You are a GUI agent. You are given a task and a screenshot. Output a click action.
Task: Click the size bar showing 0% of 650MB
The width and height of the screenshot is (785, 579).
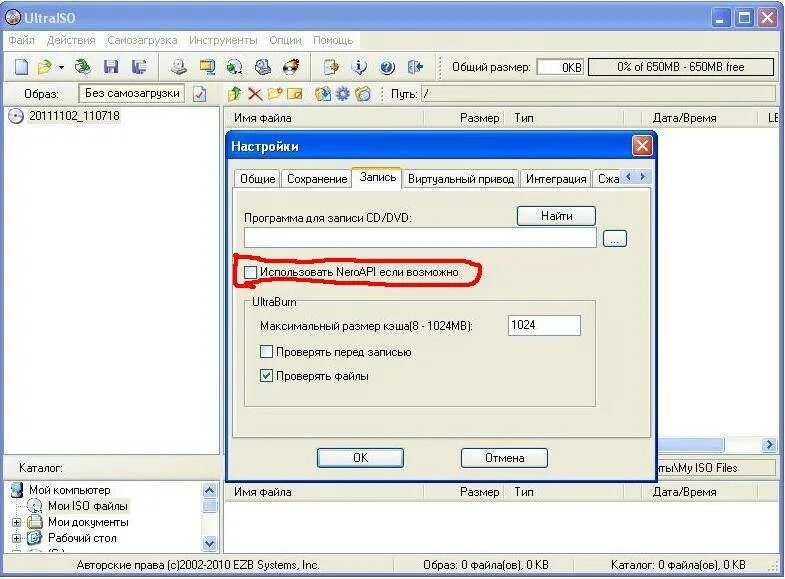(681, 67)
